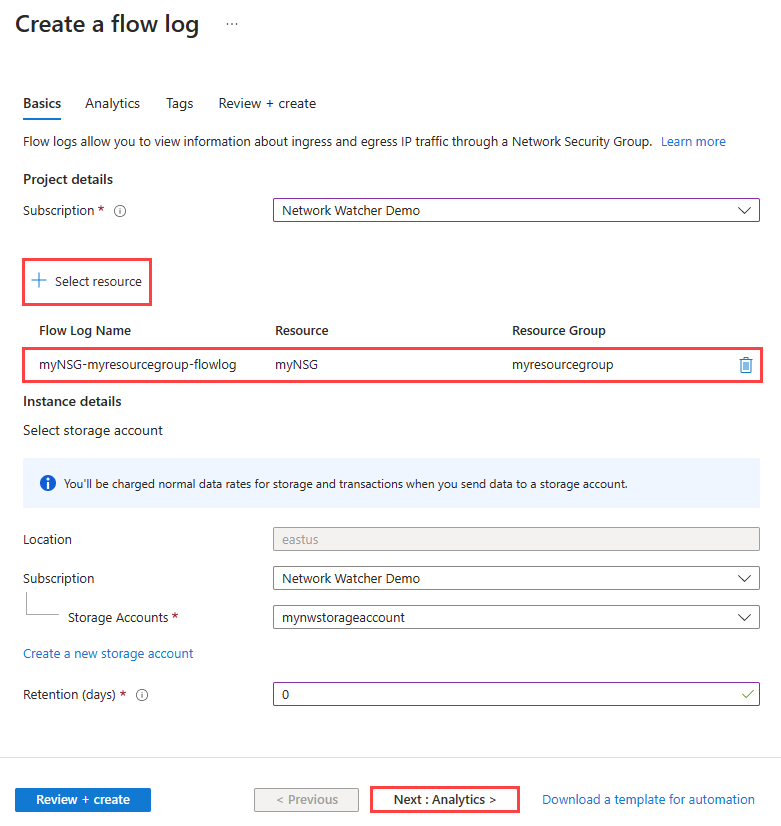
Task: Open the Learn more link
Action: click(693, 142)
